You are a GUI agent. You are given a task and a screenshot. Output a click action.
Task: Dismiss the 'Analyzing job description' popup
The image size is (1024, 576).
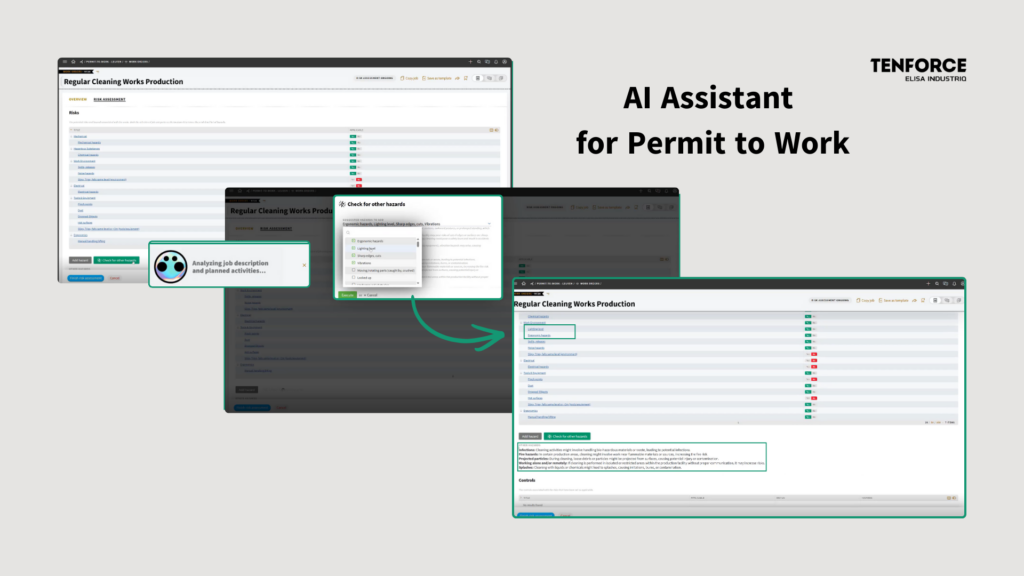coord(304,265)
